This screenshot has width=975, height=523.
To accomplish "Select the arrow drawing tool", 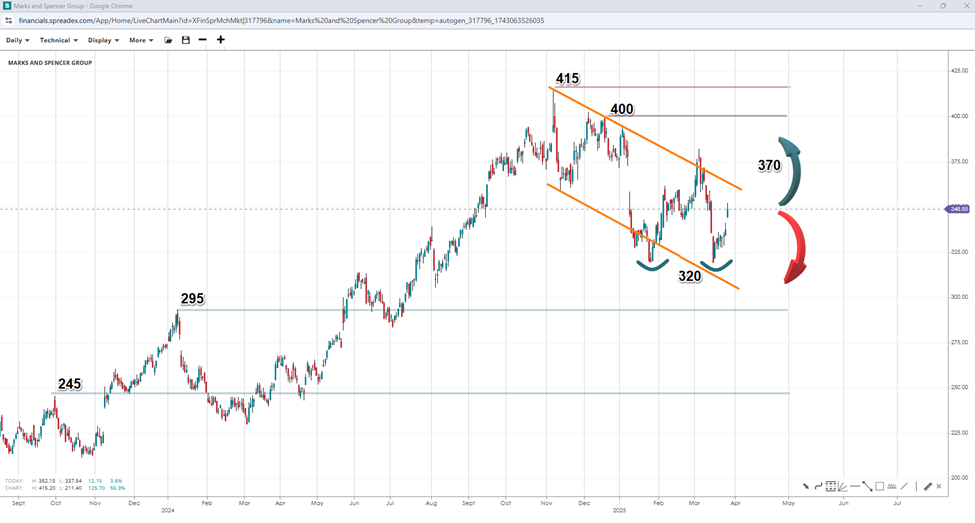I will (805, 486).
